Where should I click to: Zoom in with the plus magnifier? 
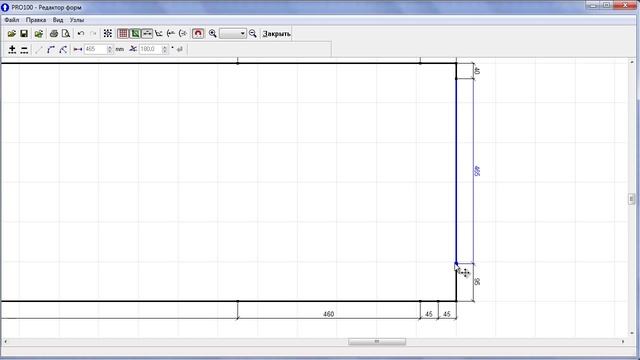pyautogui.click(x=213, y=33)
